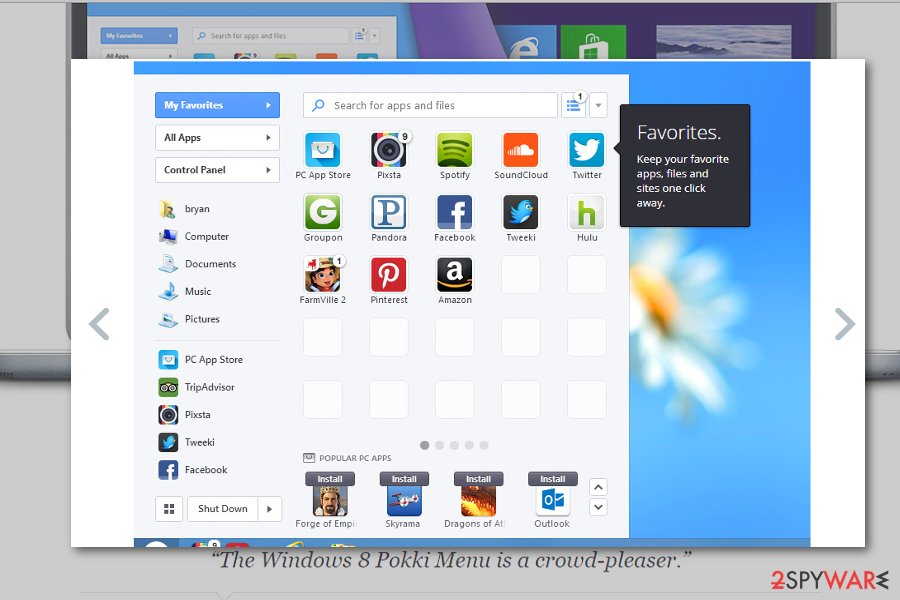Expand the My Favorites menu
This screenshot has height=600, width=900.
(217, 105)
